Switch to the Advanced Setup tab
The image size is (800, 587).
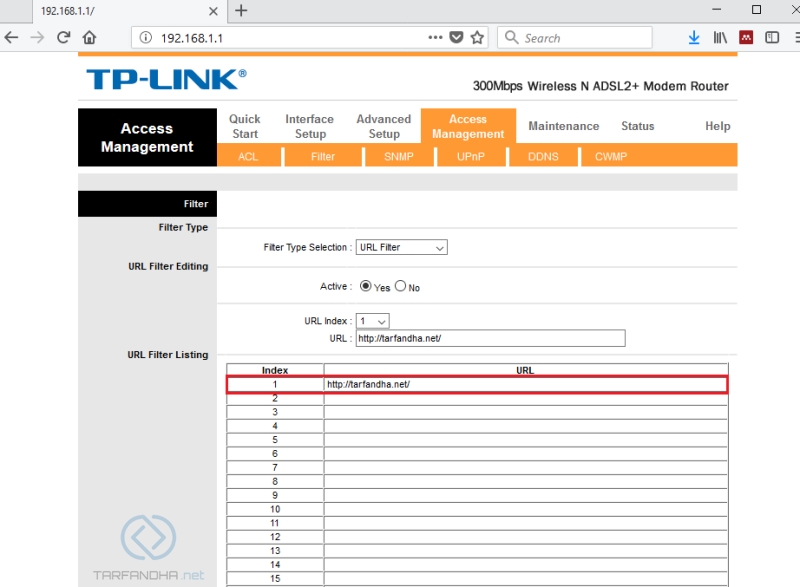tap(384, 126)
